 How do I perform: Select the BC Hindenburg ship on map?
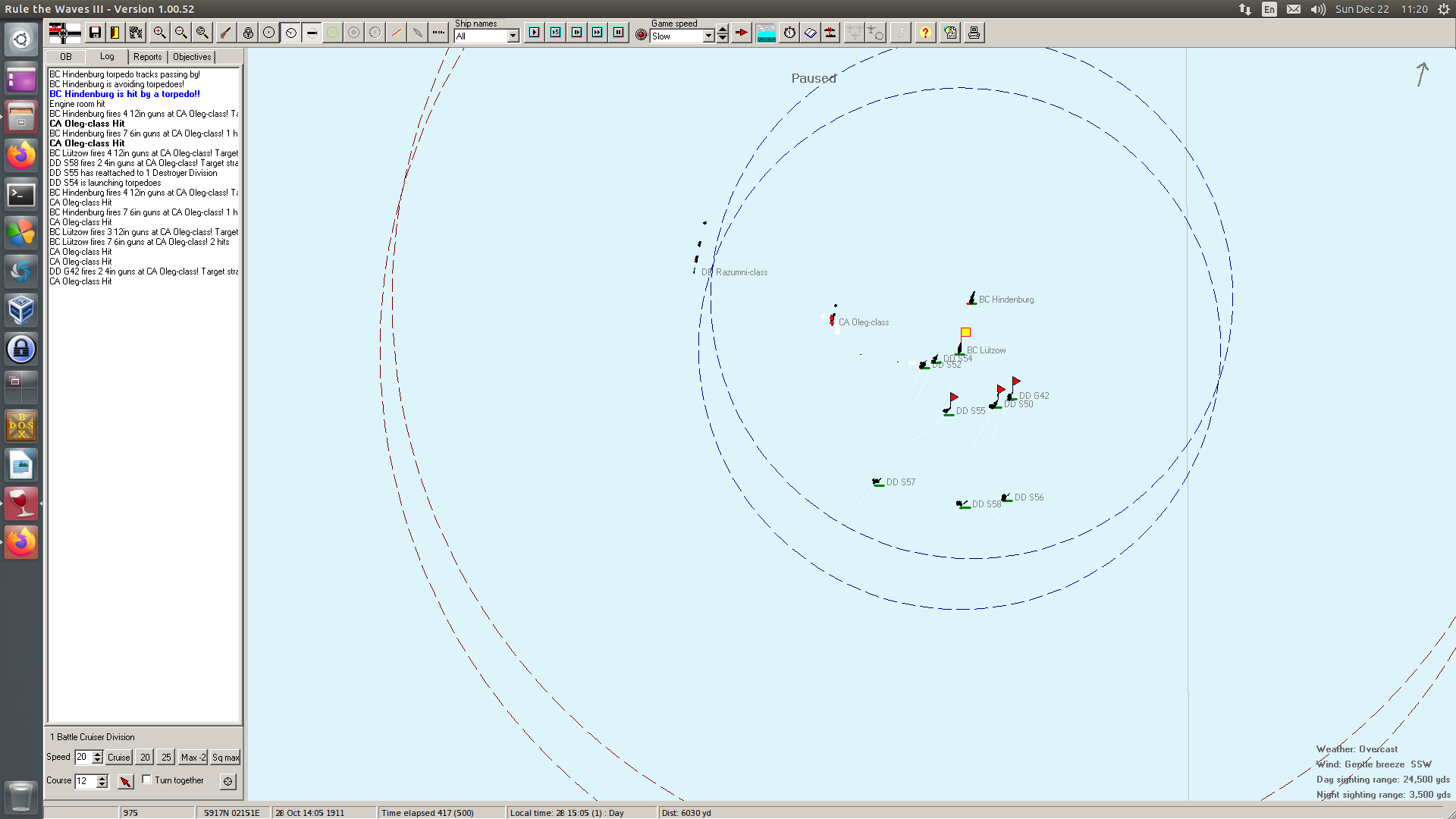point(971,299)
